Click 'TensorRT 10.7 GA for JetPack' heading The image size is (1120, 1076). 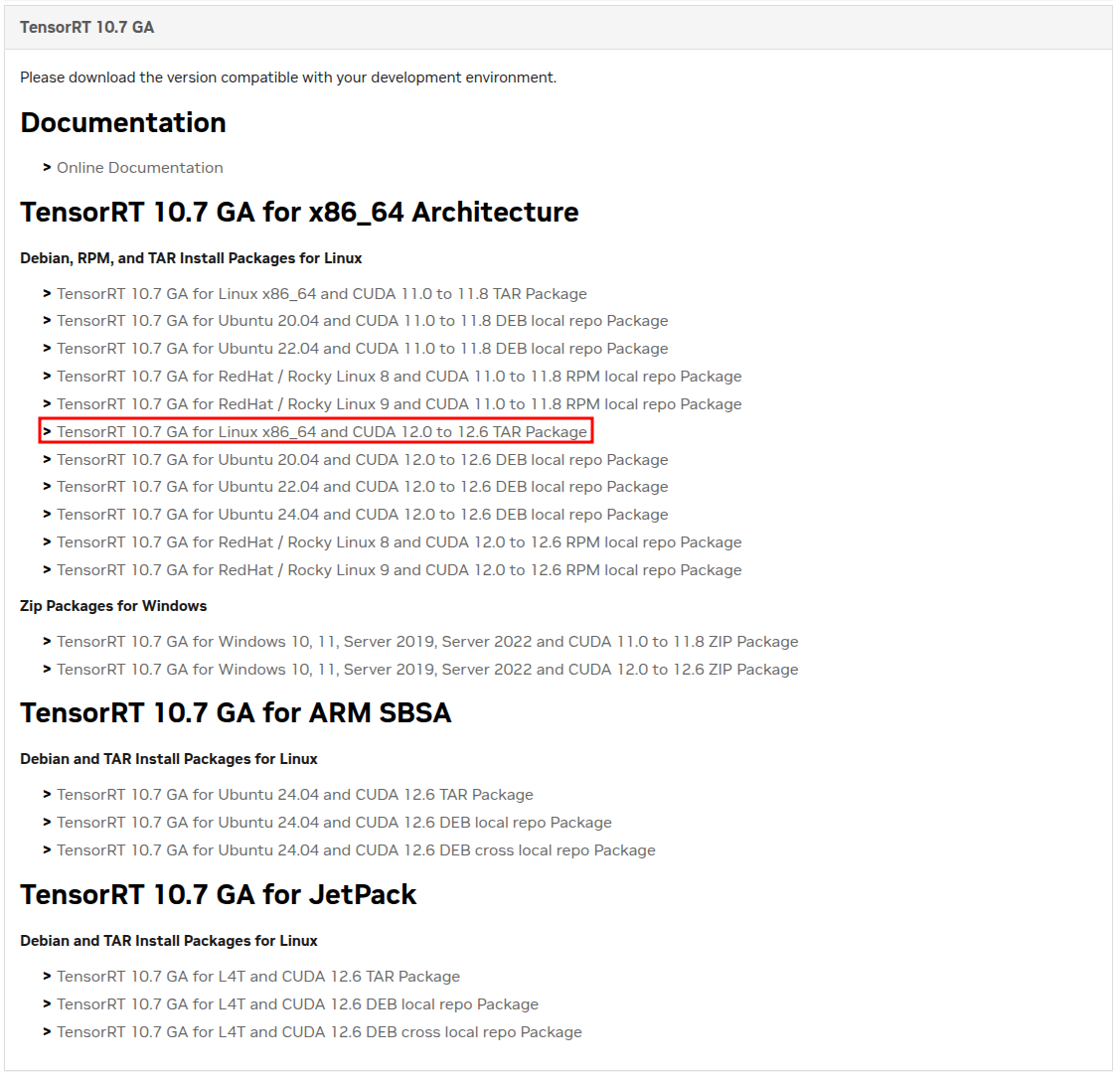(218, 894)
